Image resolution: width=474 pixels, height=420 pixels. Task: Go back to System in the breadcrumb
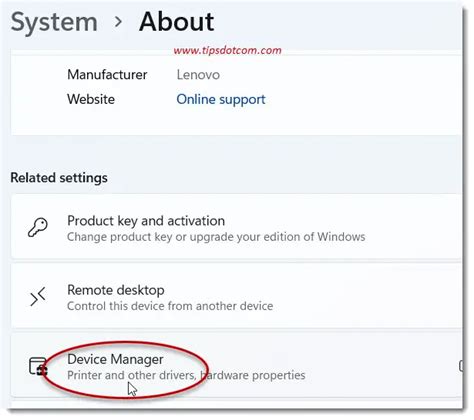click(x=54, y=23)
